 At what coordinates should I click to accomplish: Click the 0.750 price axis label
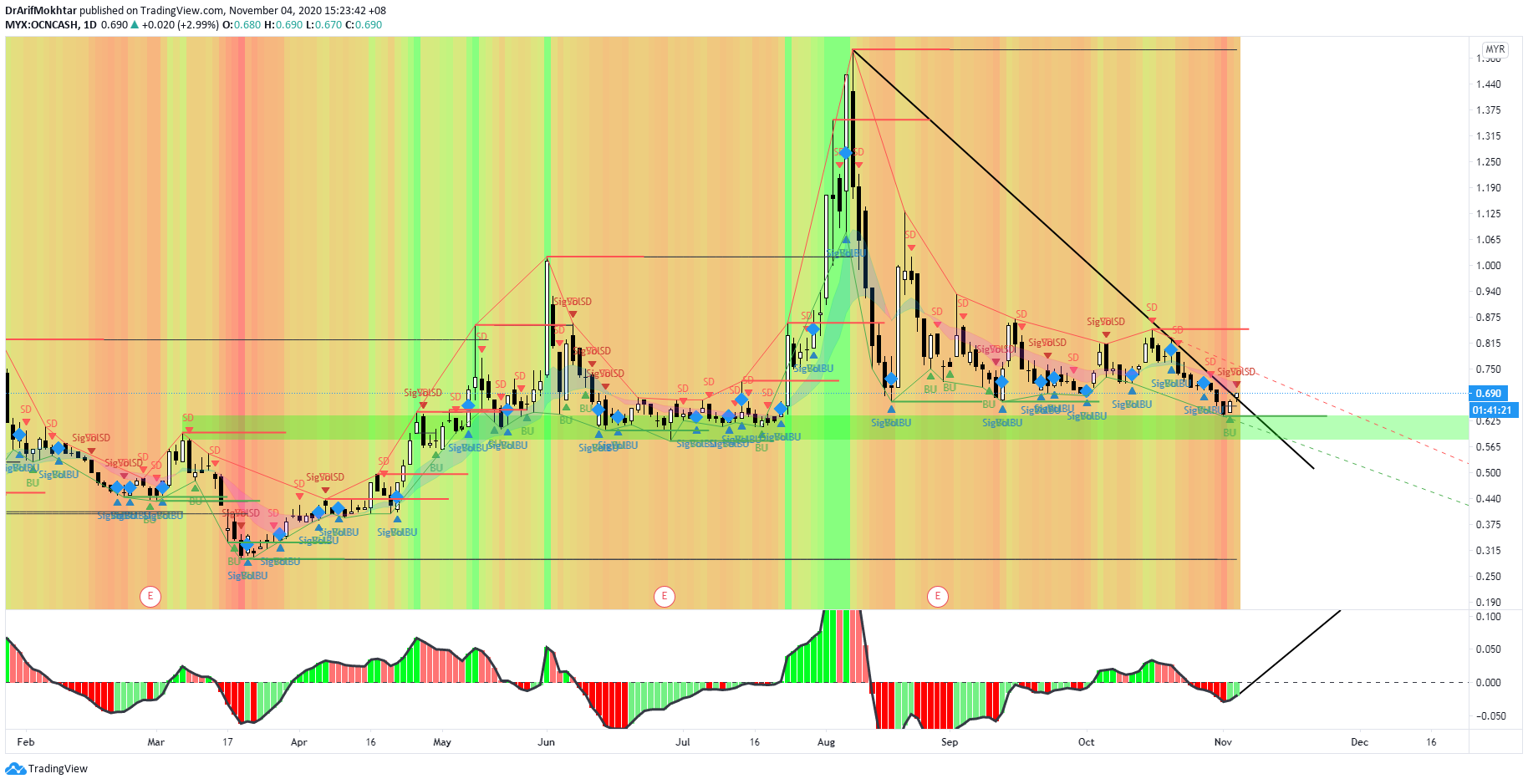pyautogui.click(x=1488, y=369)
